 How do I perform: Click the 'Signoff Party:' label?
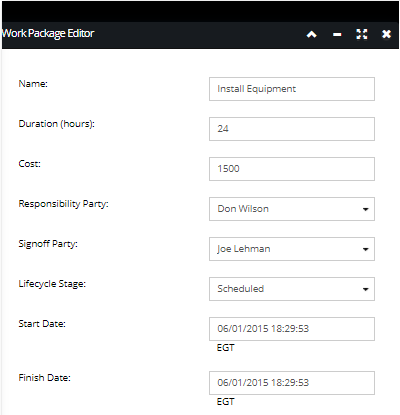coord(48,244)
